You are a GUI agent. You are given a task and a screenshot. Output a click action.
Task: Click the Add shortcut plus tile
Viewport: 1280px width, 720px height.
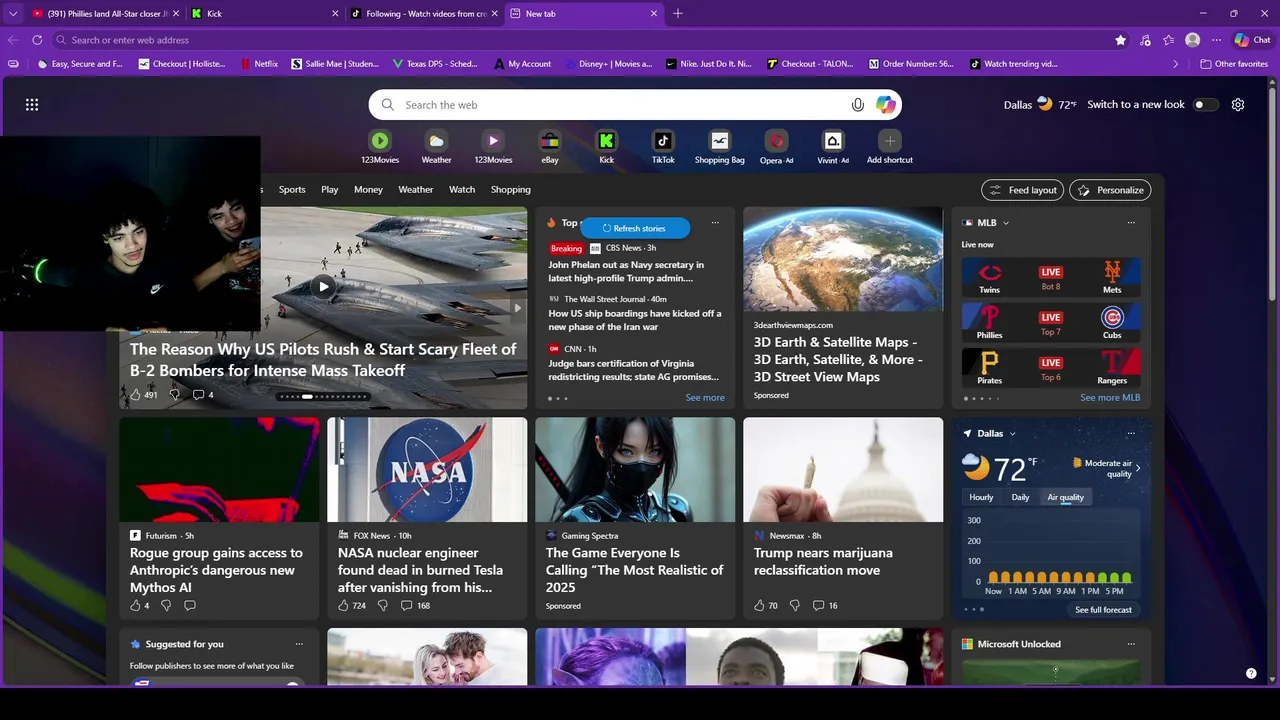890,147
